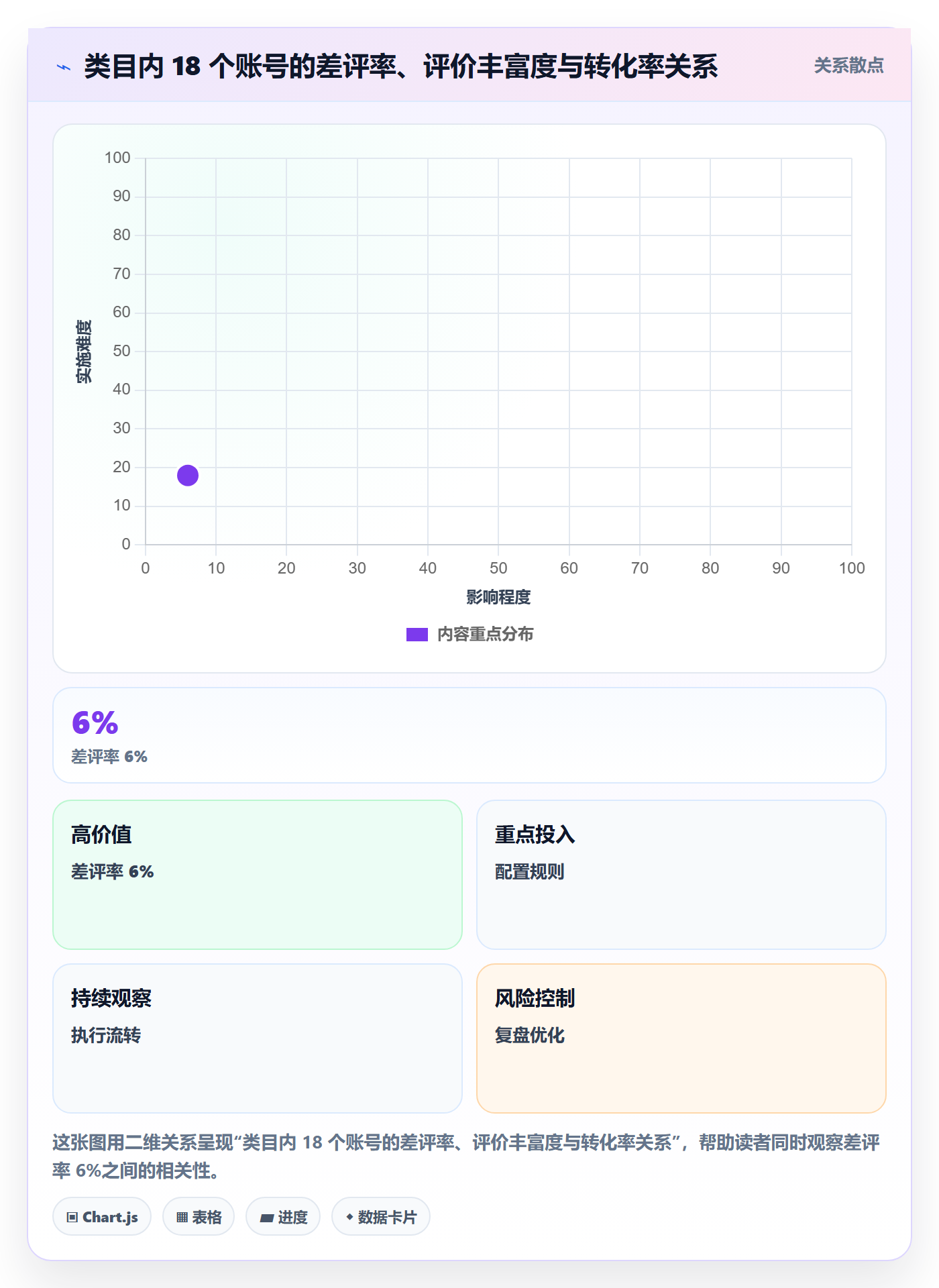Open the 持续观察 quadrant card
Screen dimensions: 939x1288
pyautogui.click(x=258, y=1038)
